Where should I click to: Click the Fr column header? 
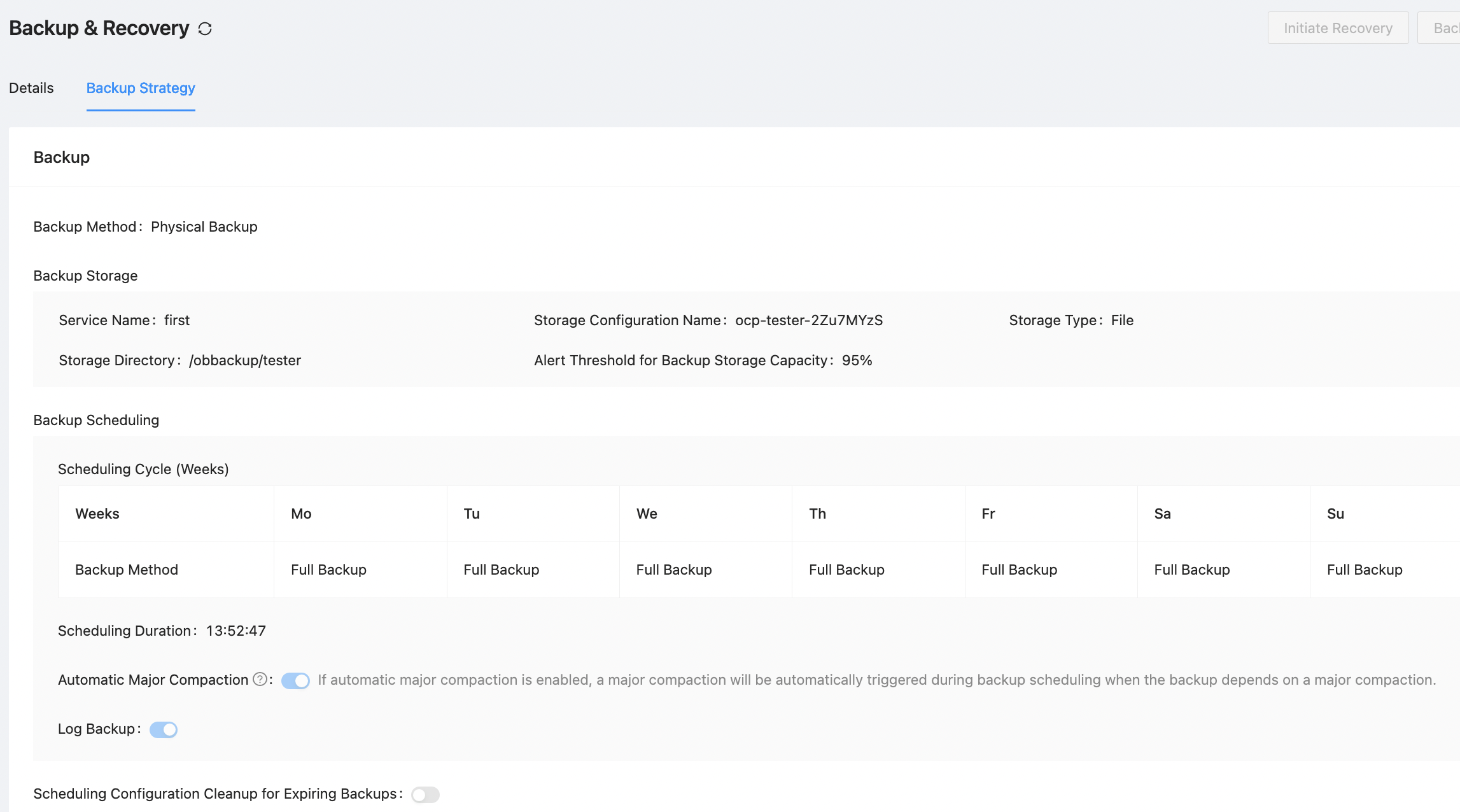[988, 514]
